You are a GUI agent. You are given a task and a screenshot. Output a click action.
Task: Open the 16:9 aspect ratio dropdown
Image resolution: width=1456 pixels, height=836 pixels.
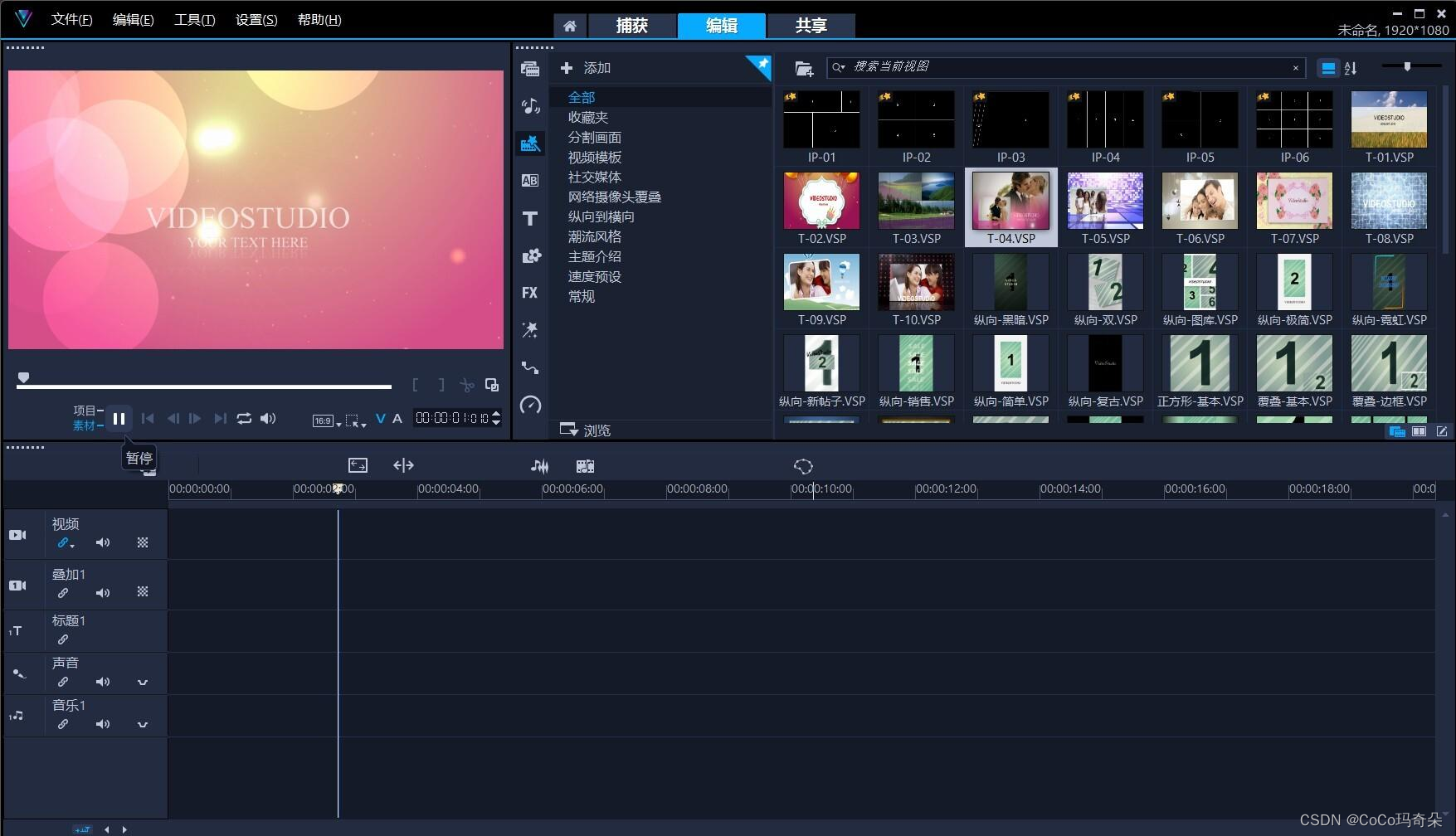(327, 420)
